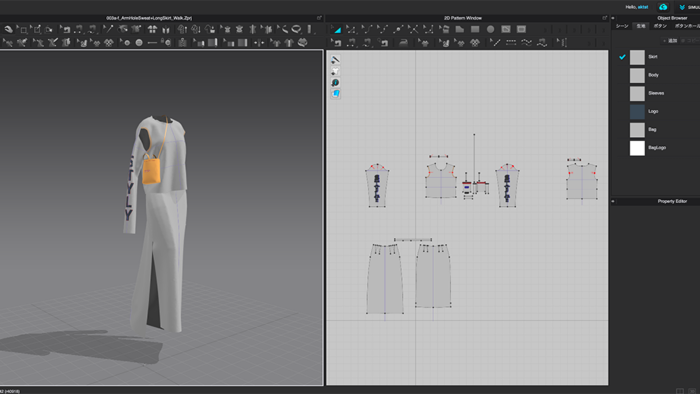This screenshot has height=394, width=700.
Task: Choose the ellipse pattern tool
Action: click(490, 29)
